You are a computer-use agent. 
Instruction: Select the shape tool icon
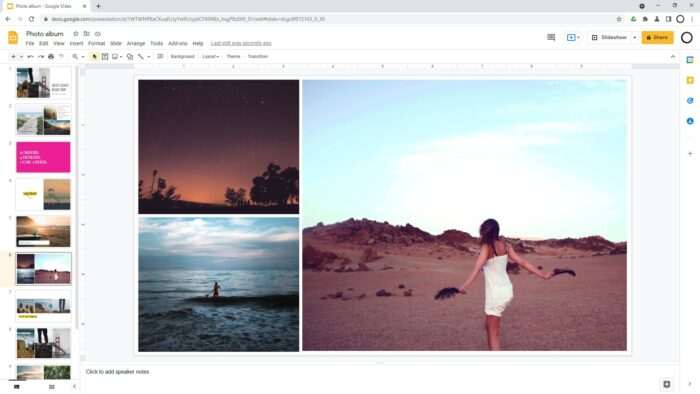pos(130,57)
